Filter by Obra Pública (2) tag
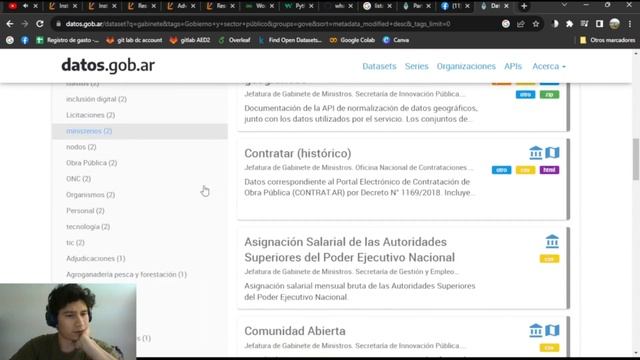The image size is (640, 360). point(91,163)
